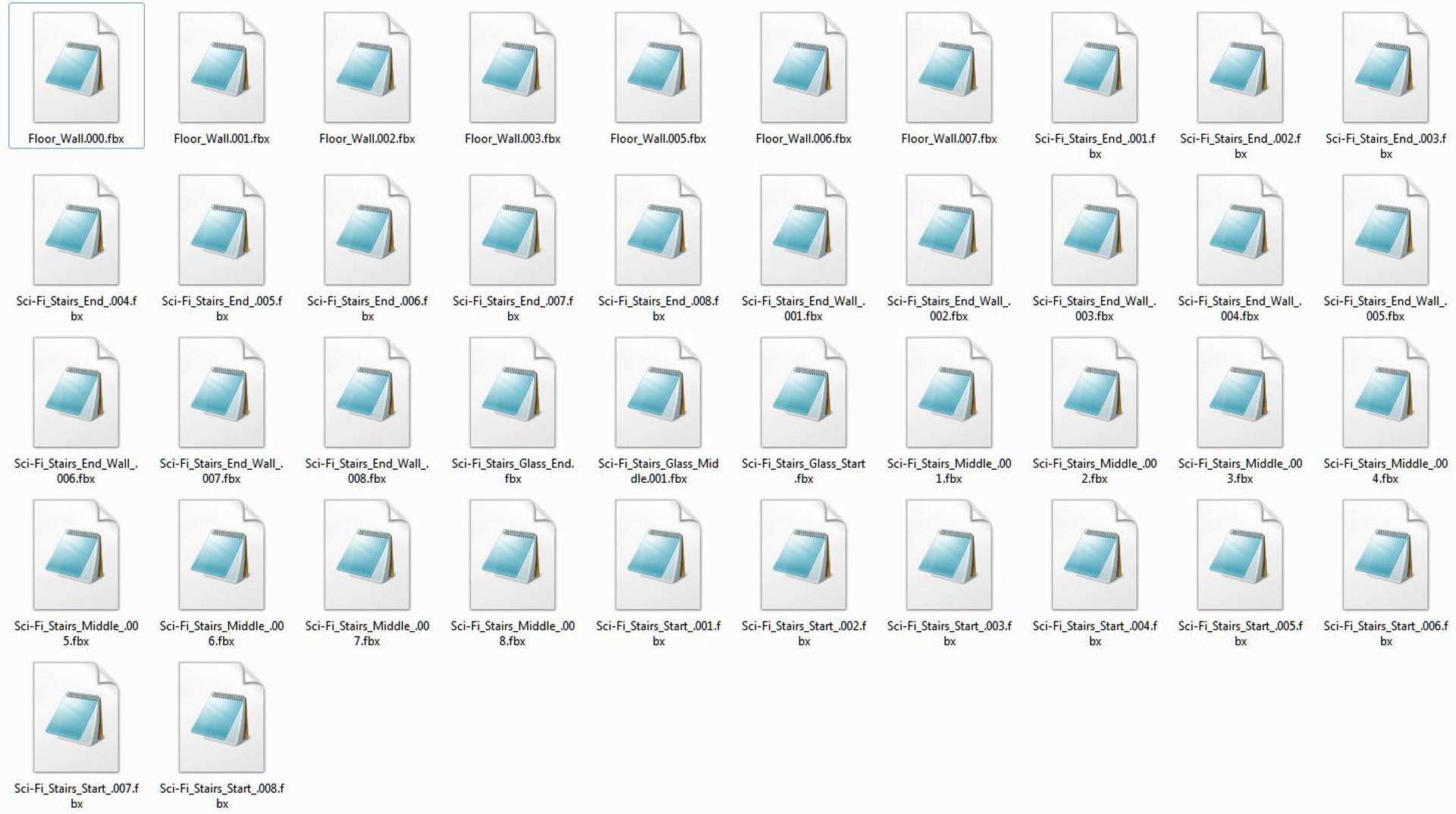Image resolution: width=1456 pixels, height=814 pixels.
Task: Click the filename text "Floor_Wall.003.fbx"
Action: [513, 139]
